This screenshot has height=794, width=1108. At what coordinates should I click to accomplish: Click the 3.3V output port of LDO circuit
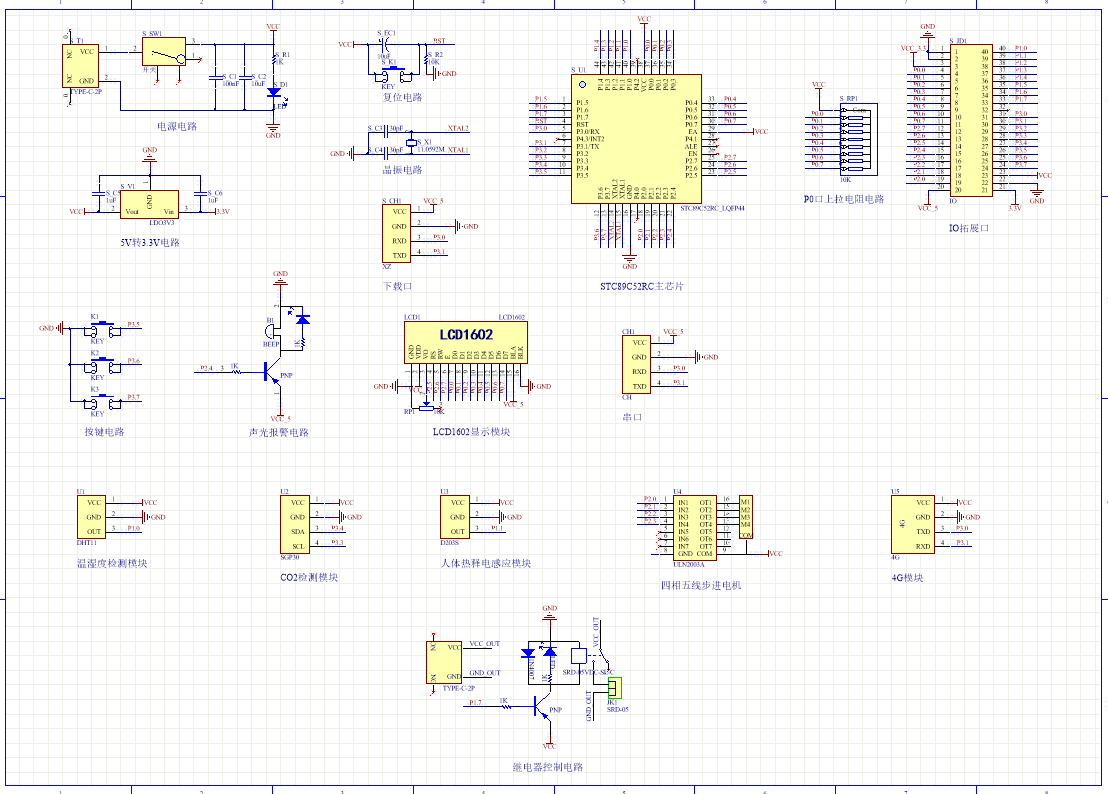click(221, 211)
